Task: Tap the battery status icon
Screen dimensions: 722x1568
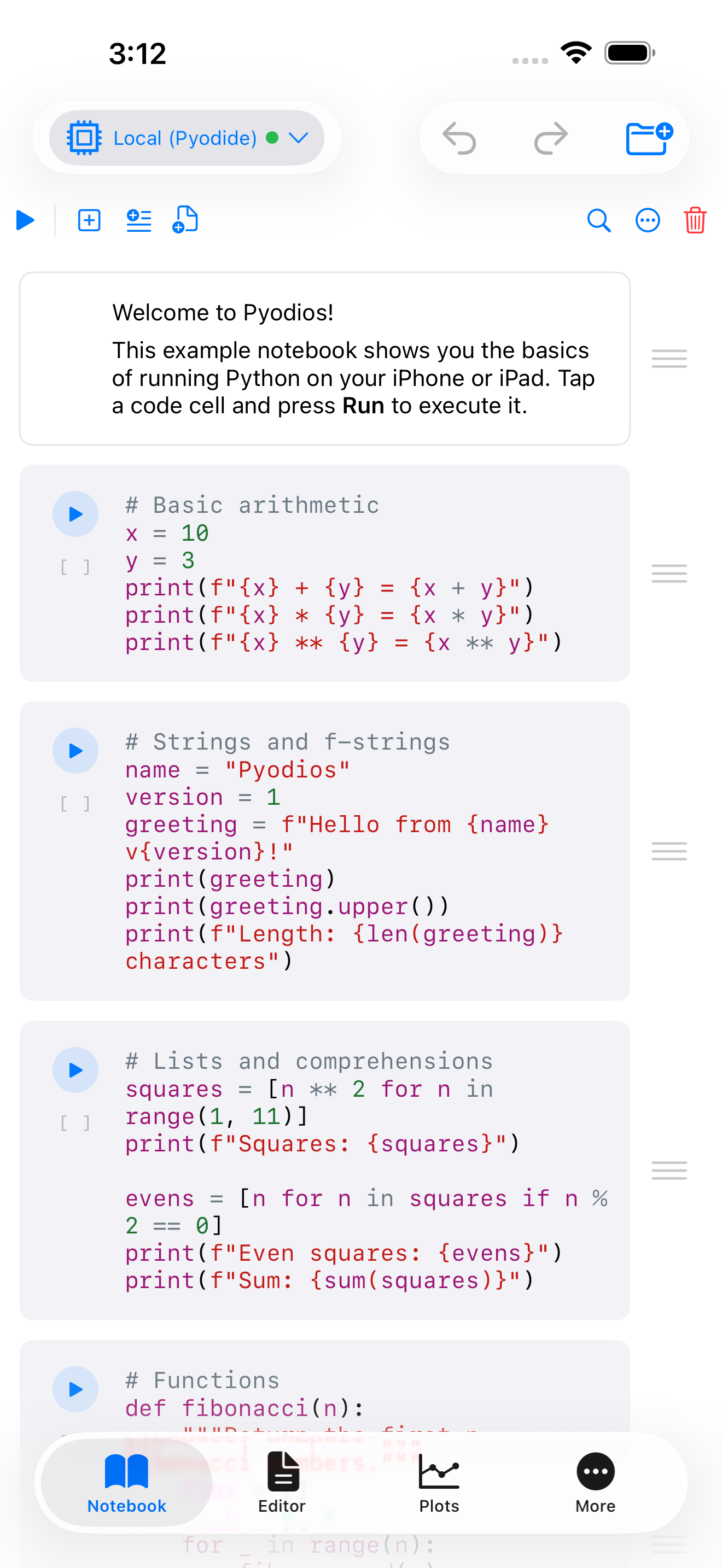Action: click(x=630, y=52)
